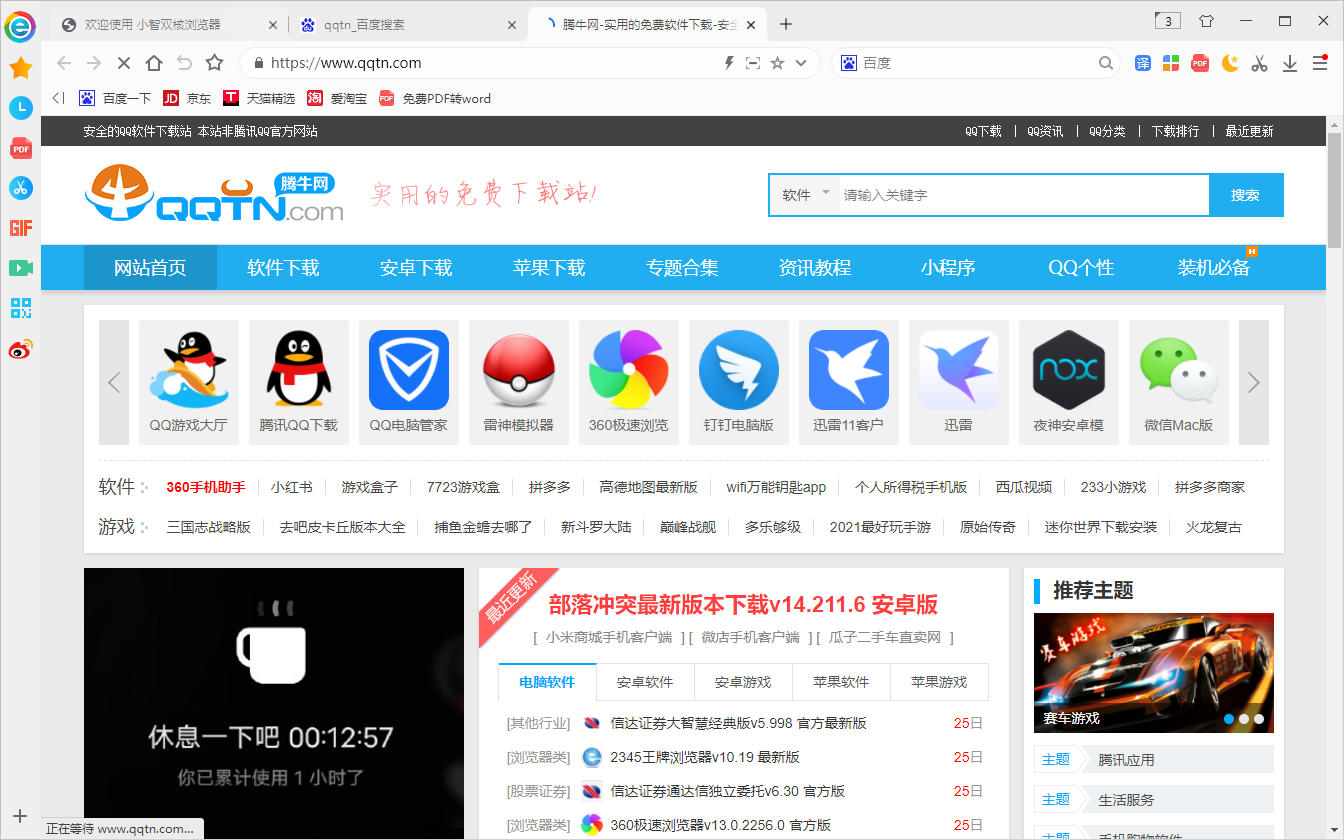Open the 钉钉电脑版 app thumbnail
1344x840 pixels.
[739, 382]
